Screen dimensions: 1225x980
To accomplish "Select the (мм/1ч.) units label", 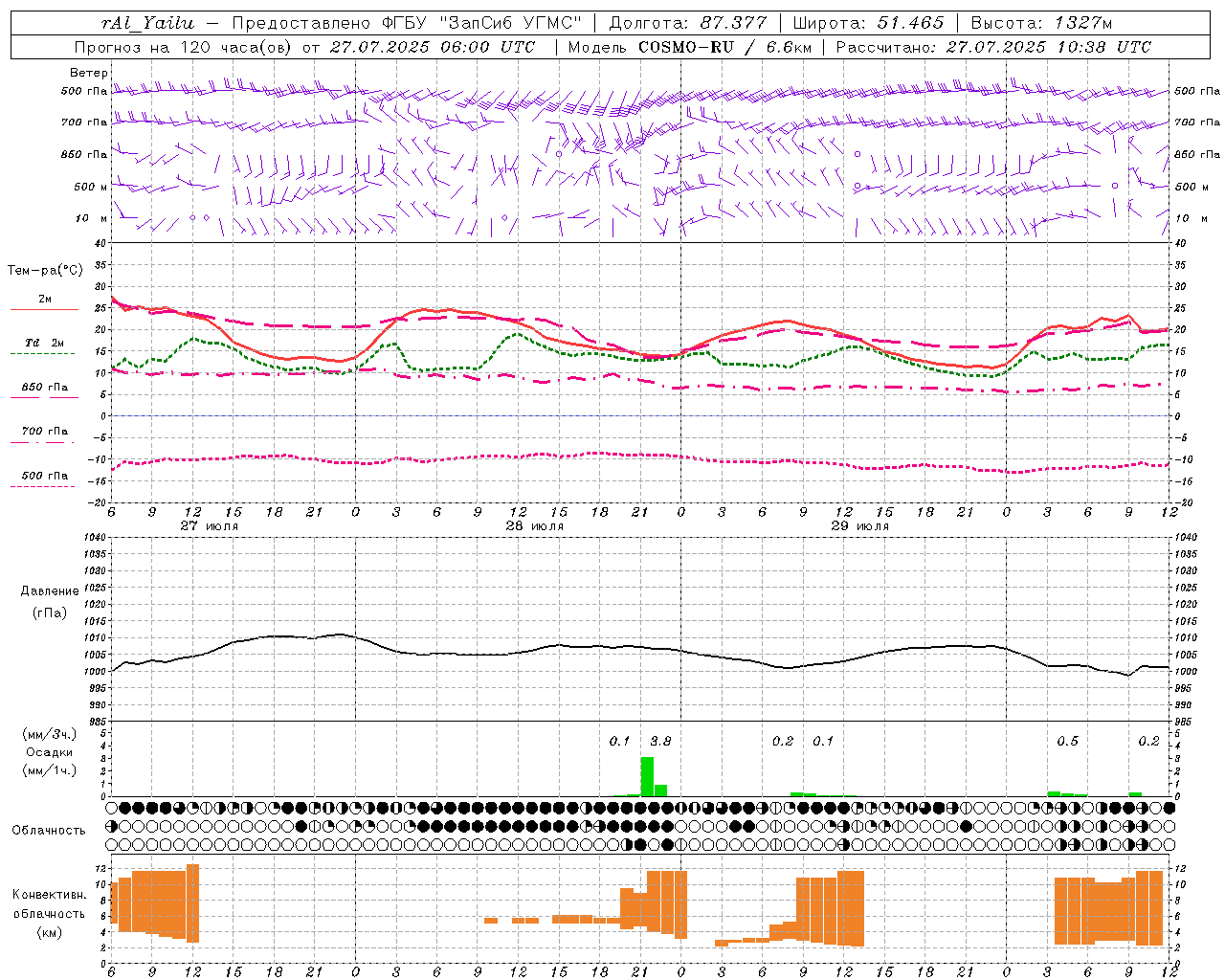I will tap(50, 770).
